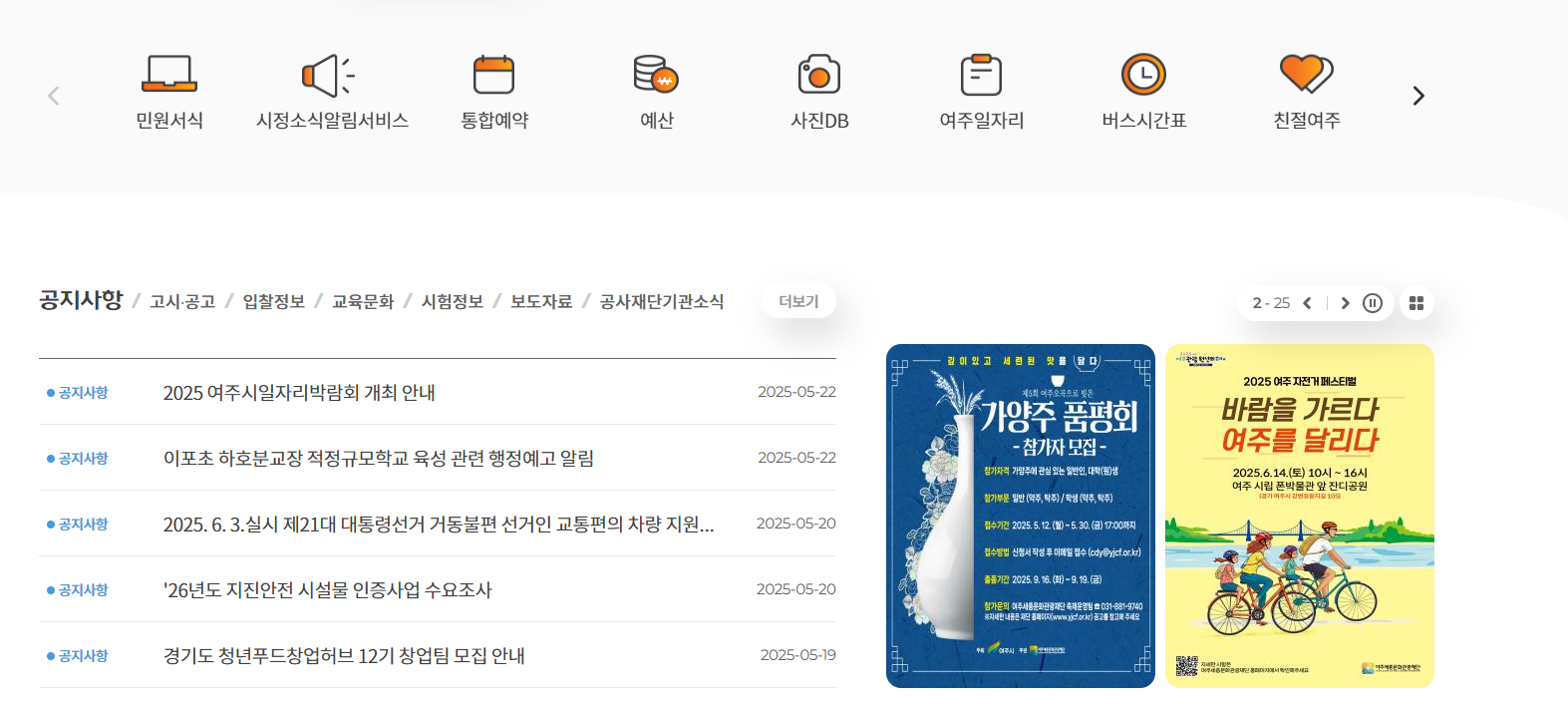The height and width of the screenshot is (704, 1568).
Task: Open banner grid view button
Action: coord(1416,303)
